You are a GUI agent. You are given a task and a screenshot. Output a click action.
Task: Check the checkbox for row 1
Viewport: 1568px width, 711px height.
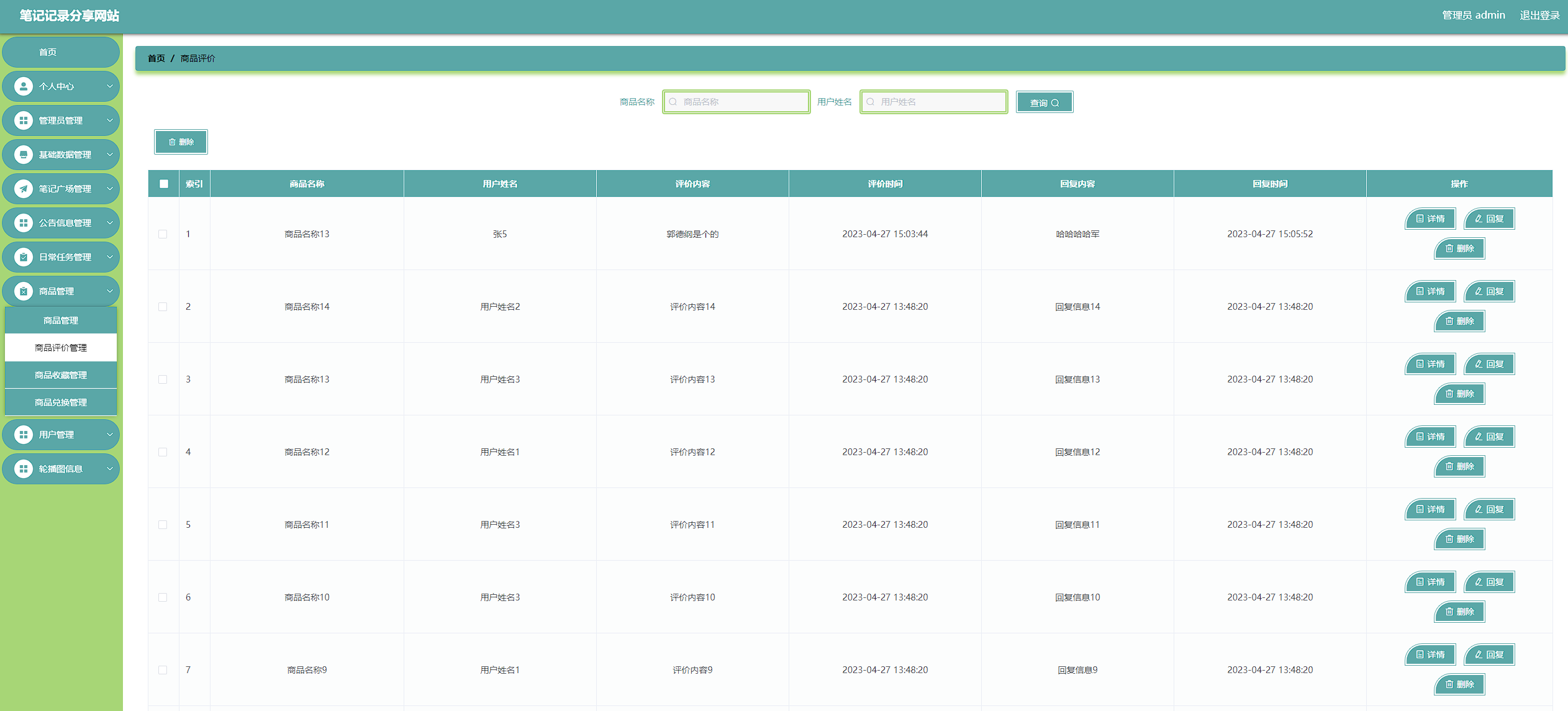pyautogui.click(x=163, y=234)
